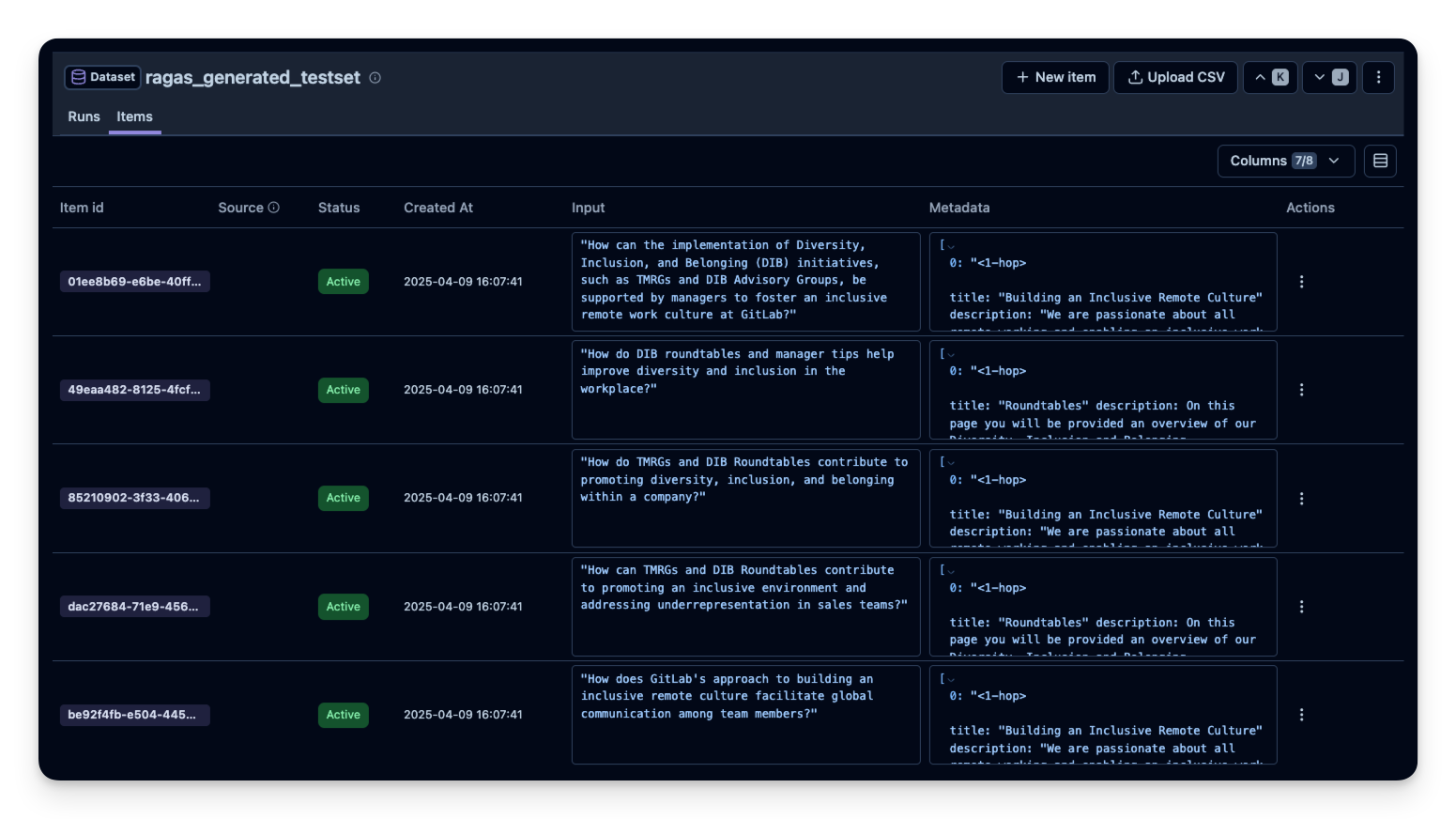The image size is (1456, 819).
Task: Navigate up using the K shortcut button
Action: pyautogui.click(x=1270, y=77)
